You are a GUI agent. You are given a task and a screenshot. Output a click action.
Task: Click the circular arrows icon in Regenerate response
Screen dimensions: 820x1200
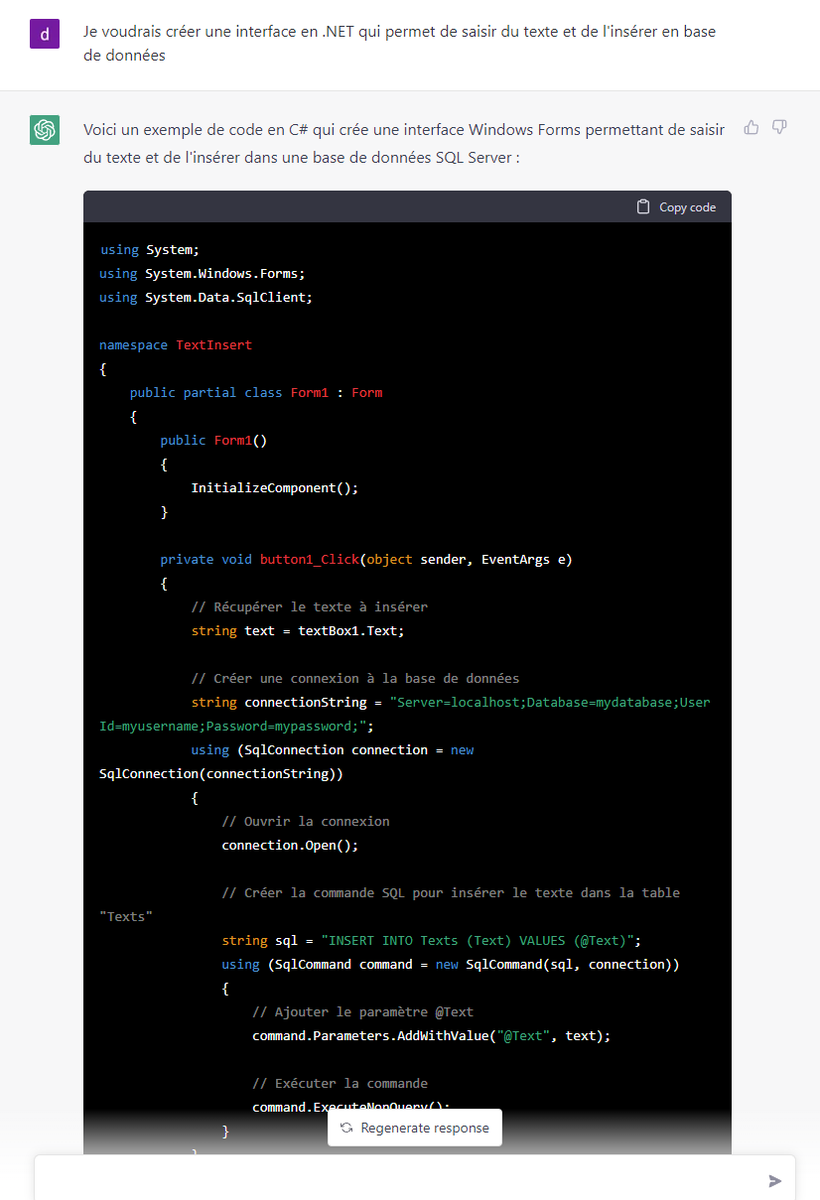tap(346, 1128)
